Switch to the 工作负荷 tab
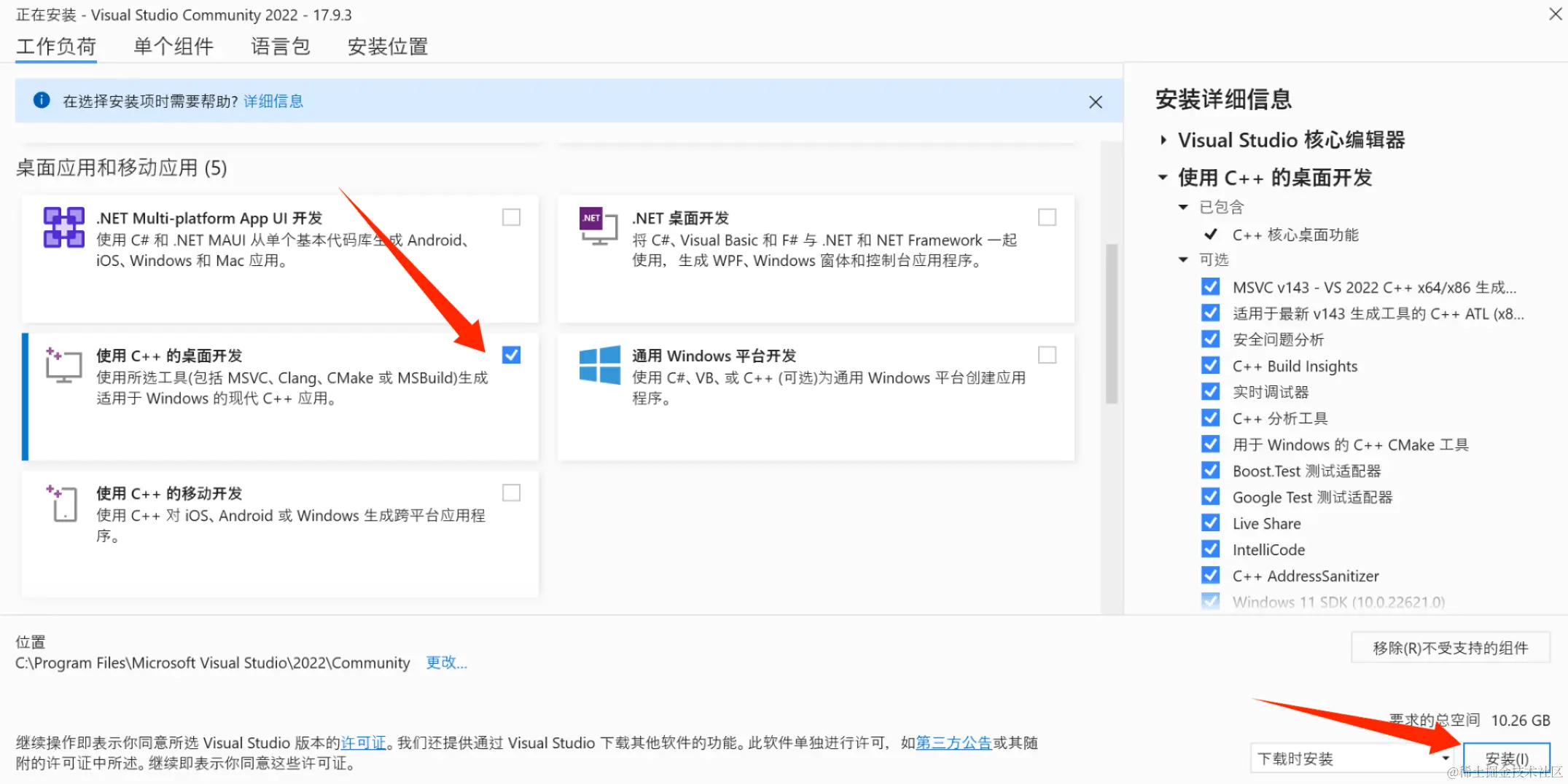The height and width of the screenshot is (784, 1568). 56,47
